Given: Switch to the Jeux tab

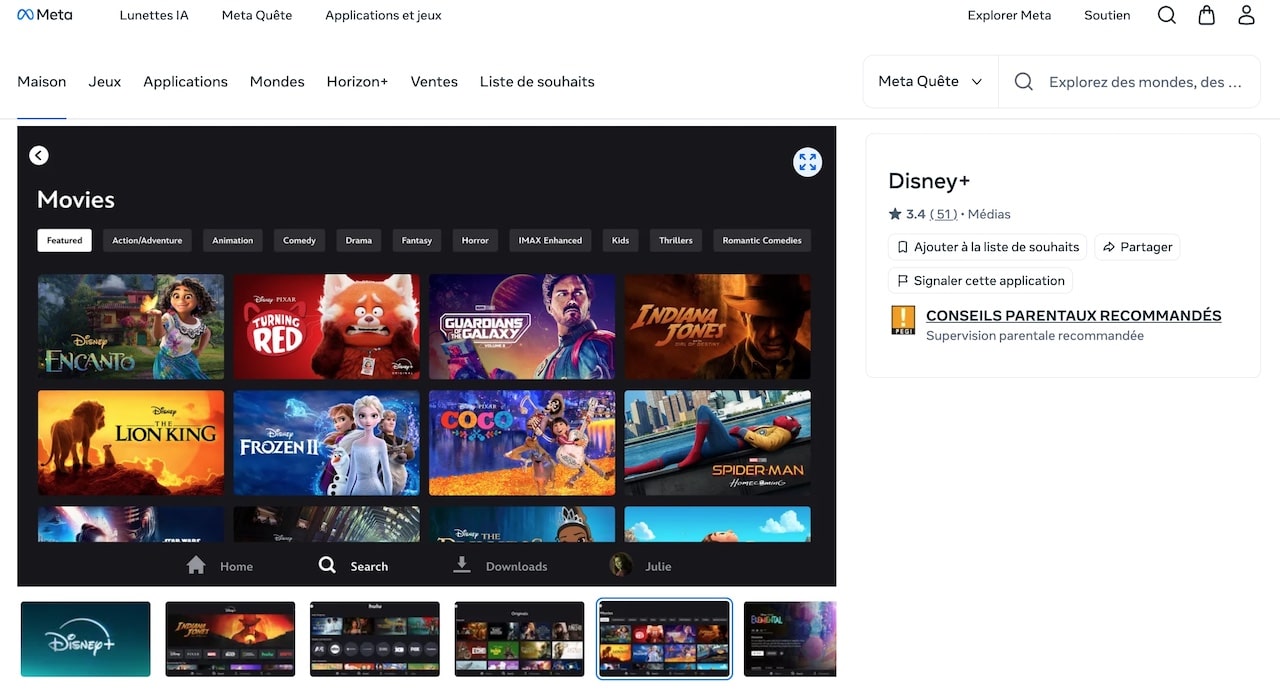Looking at the screenshot, I should click(105, 82).
